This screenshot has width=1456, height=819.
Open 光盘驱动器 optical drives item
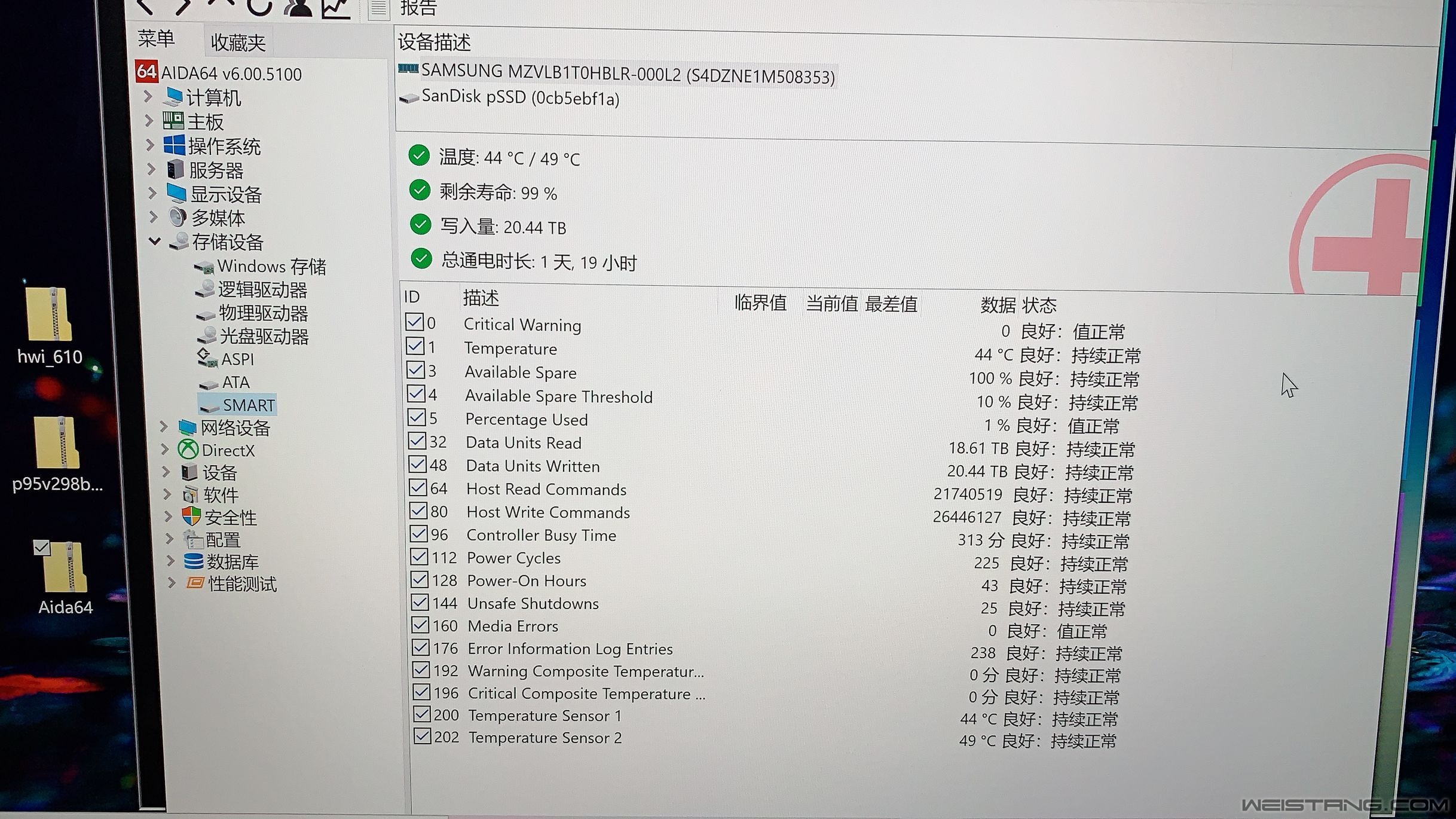click(x=253, y=336)
